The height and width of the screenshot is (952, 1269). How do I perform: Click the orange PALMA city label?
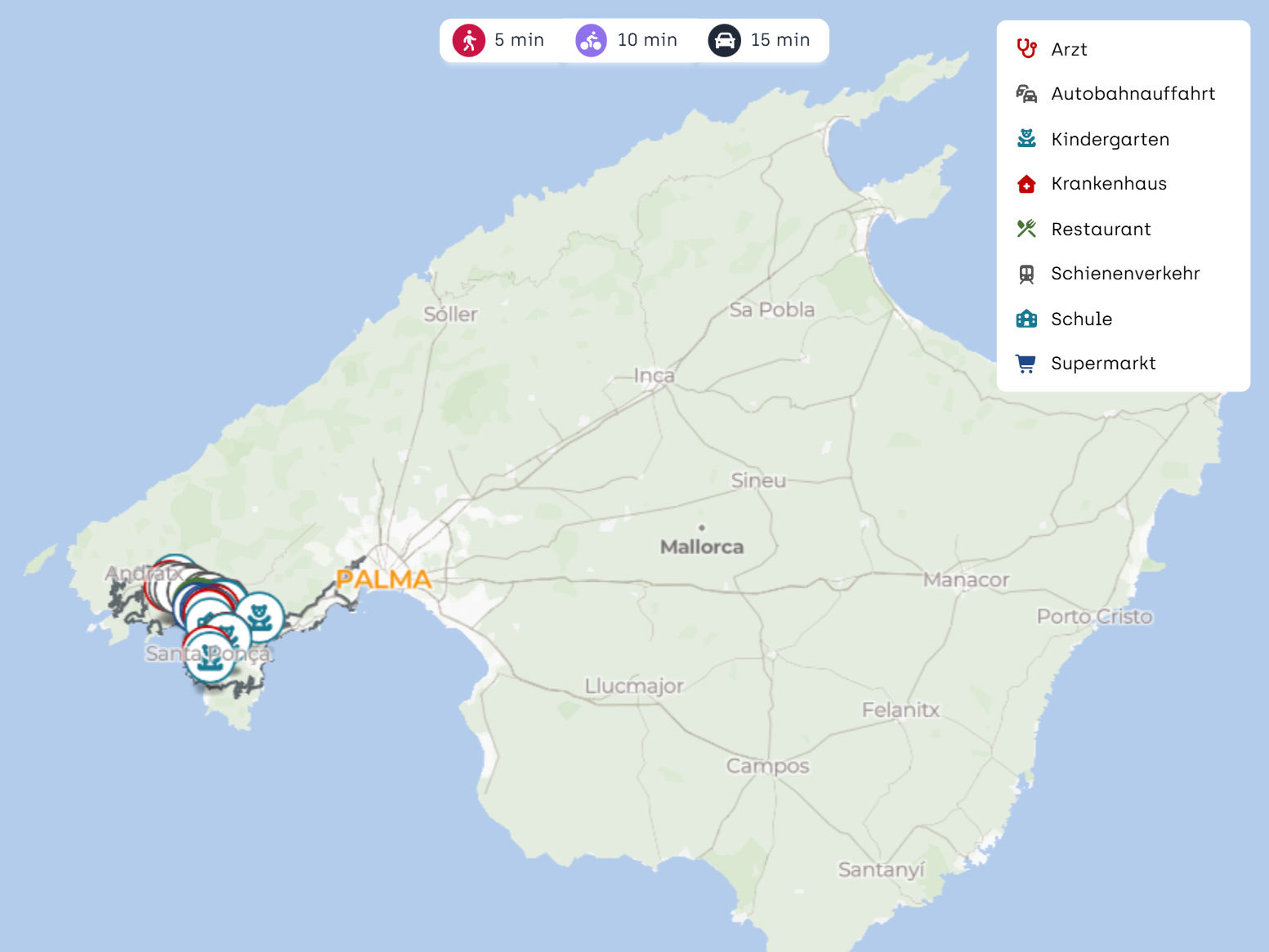(383, 579)
